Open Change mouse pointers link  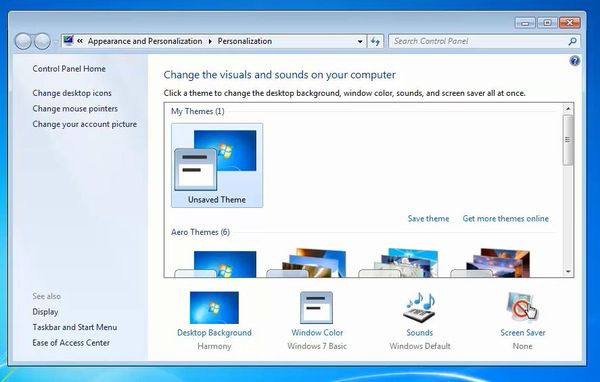[75, 109]
